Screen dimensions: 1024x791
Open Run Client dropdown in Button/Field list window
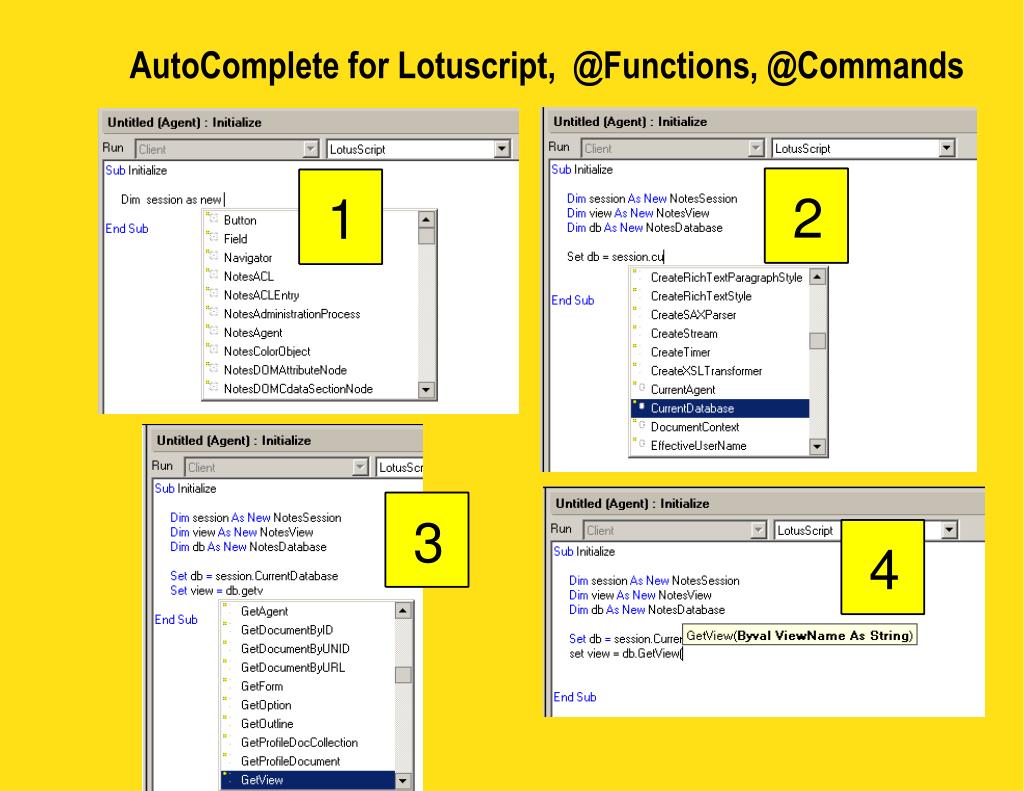[x=311, y=149]
